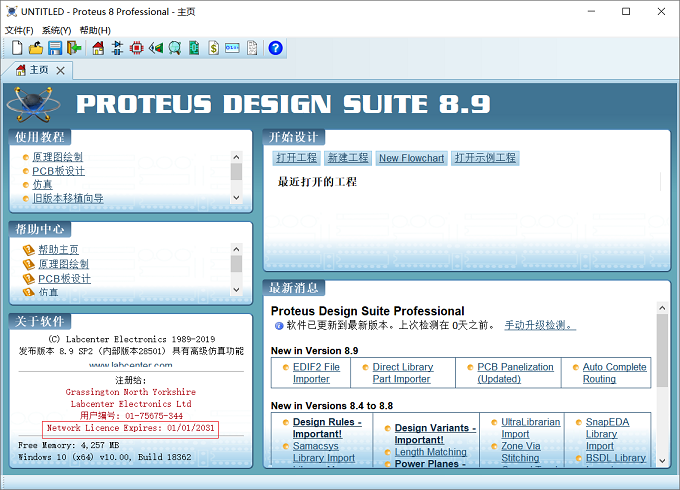Click the Proteus app icon in title bar

coord(12,12)
